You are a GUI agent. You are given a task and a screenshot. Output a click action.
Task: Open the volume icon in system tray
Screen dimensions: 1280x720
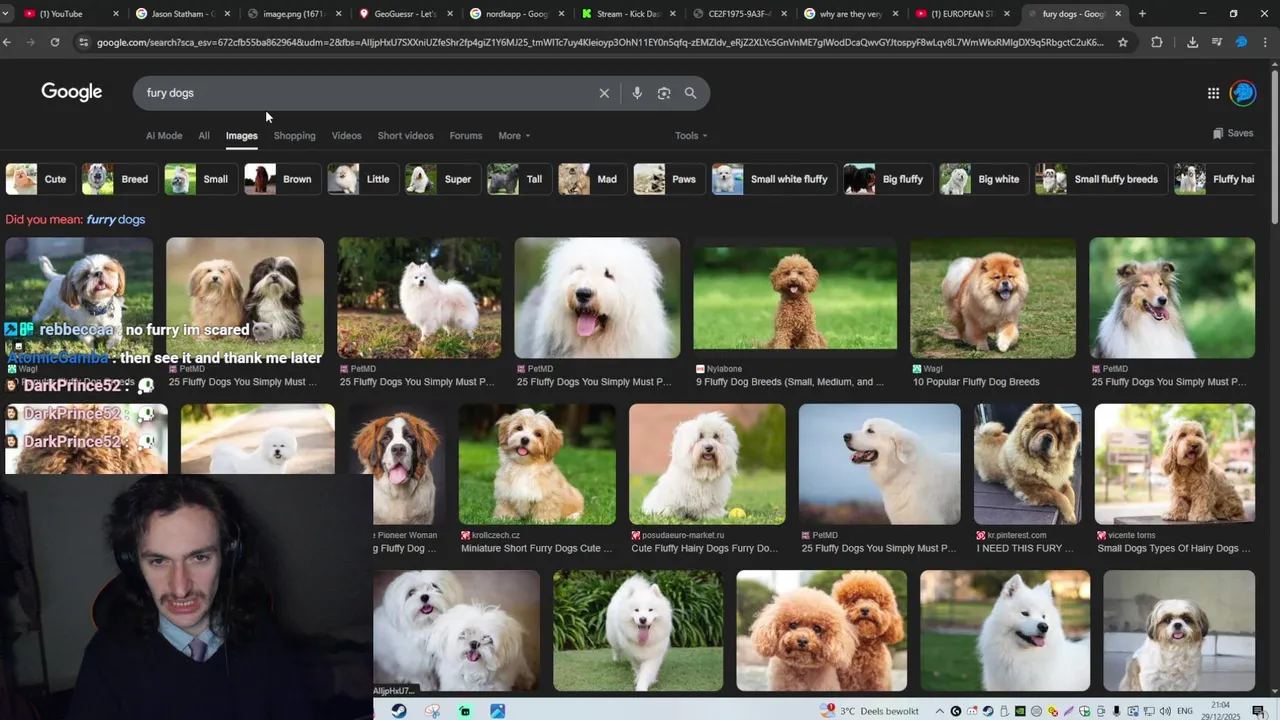(x=1165, y=711)
